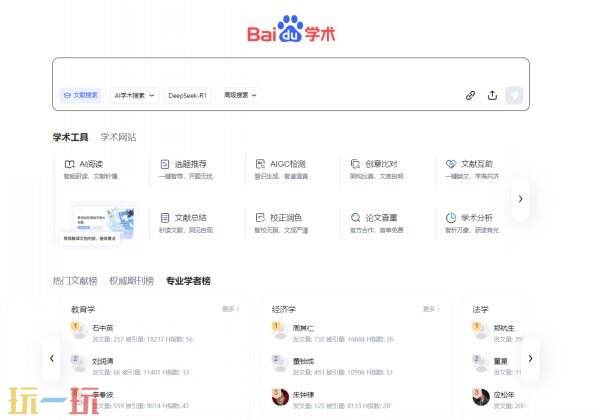This screenshot has width=600, height=420.
Task: Open the AI阅读 tool
Action: (x=92, y=169)
